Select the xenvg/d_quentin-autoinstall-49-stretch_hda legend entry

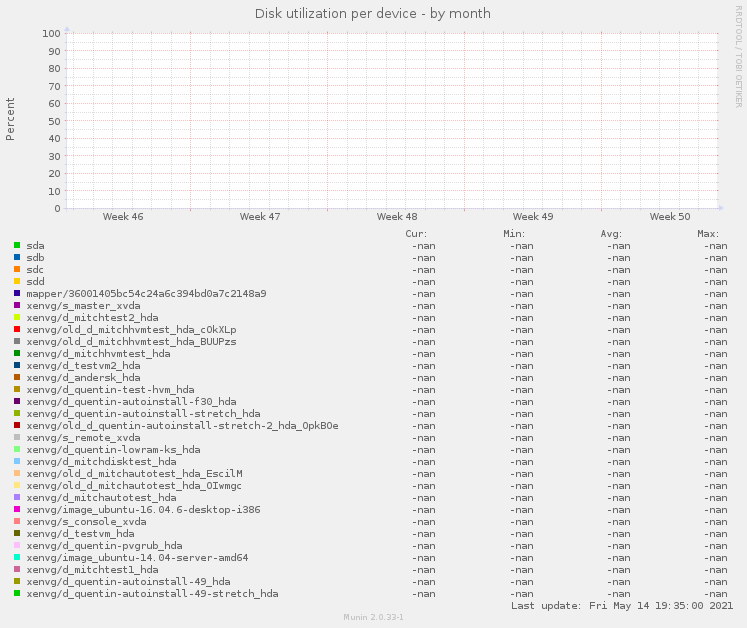coord(152,593)
